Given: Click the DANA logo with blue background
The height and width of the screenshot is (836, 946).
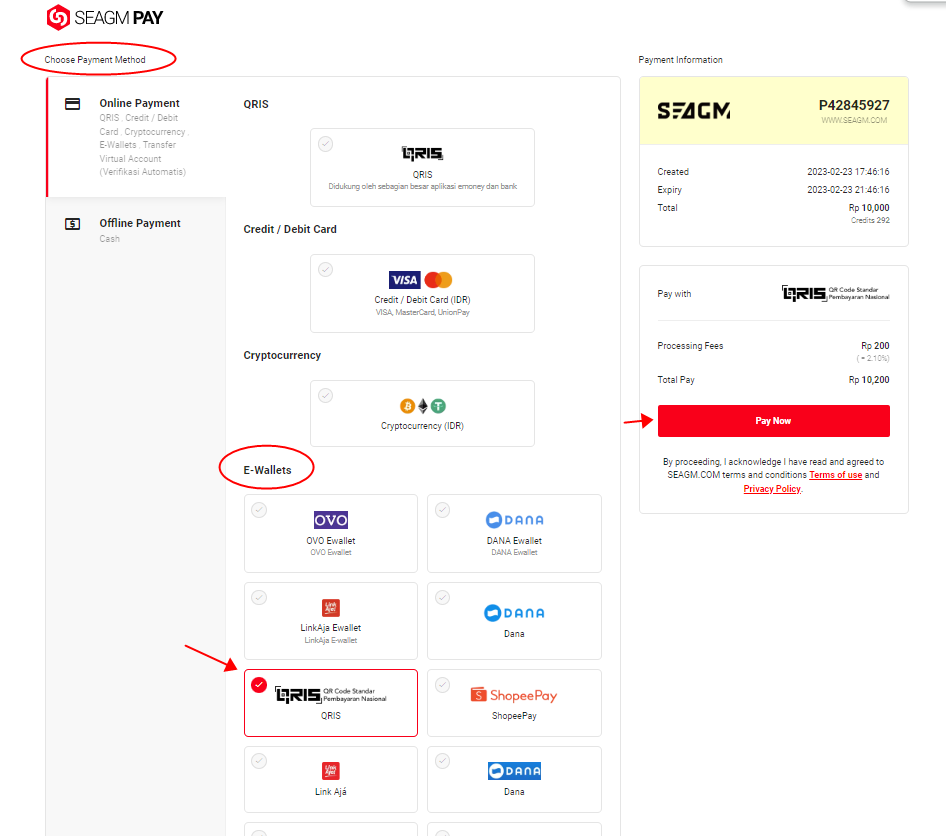Looking at the screenshot, I should [x=515, y=771].
